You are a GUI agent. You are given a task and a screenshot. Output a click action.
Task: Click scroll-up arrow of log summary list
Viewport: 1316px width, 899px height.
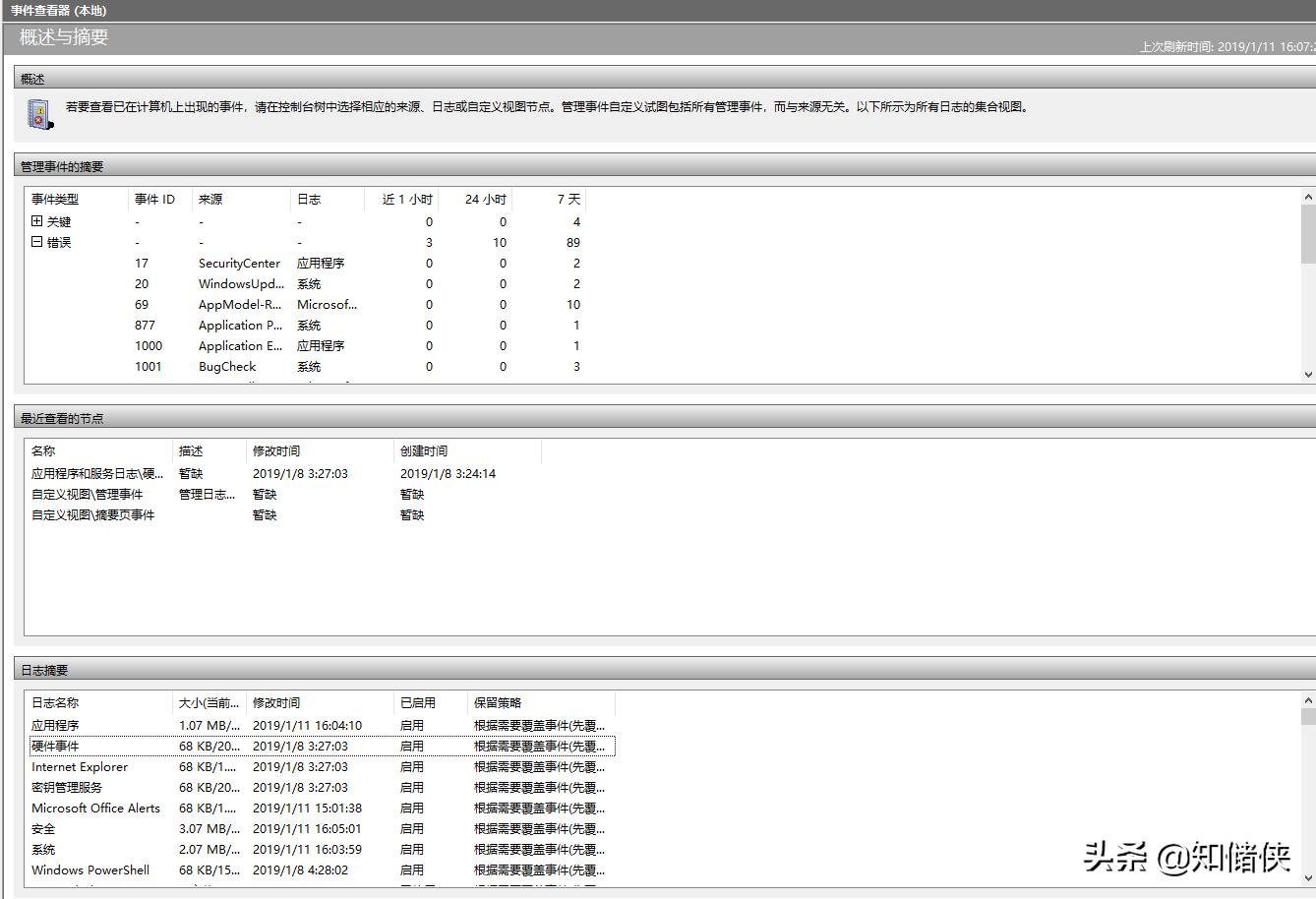coord(1308,700)
